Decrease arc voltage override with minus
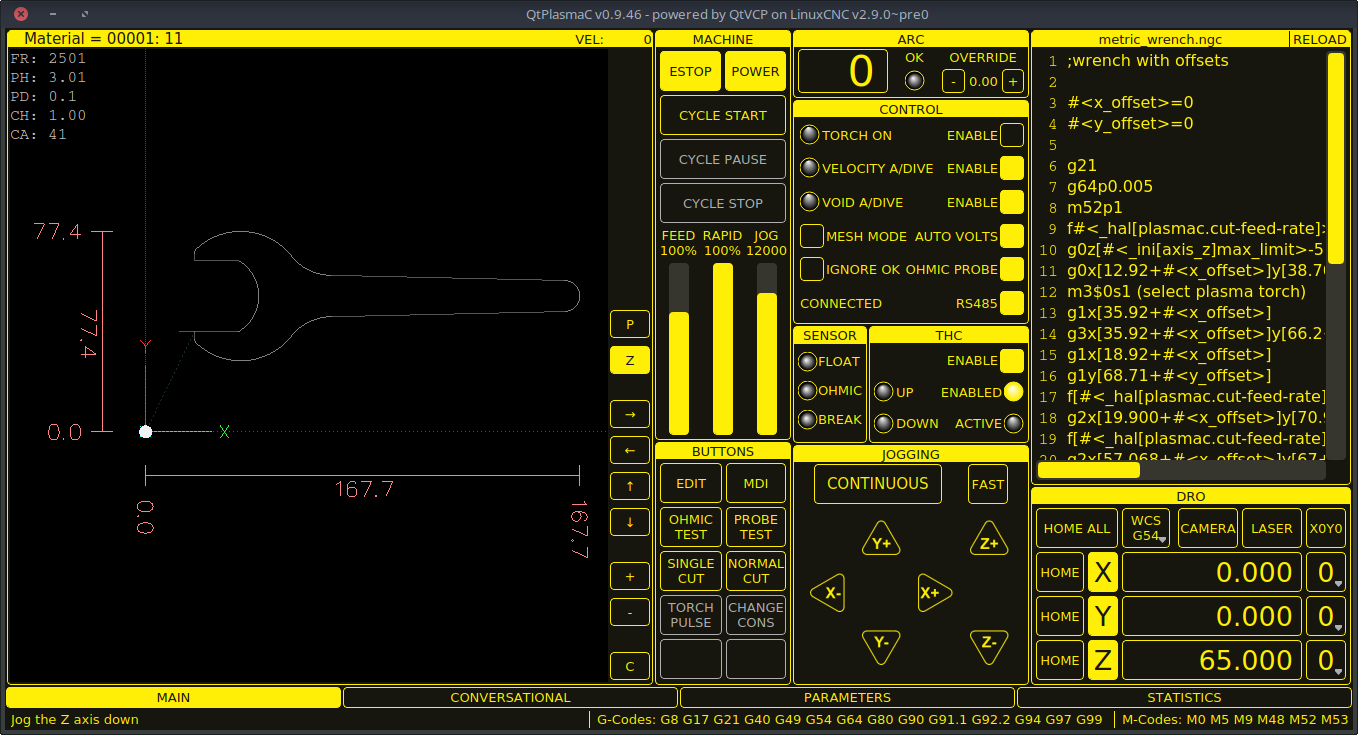Image resolution: width=1358 pixels, height=735 pixels. [x=954, y=81]
